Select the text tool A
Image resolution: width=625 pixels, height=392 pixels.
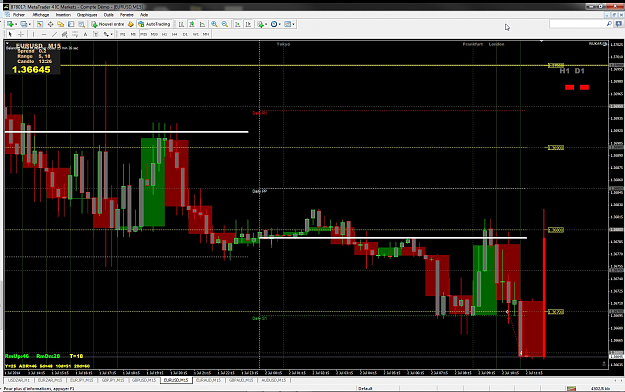(x=85, y=34)
